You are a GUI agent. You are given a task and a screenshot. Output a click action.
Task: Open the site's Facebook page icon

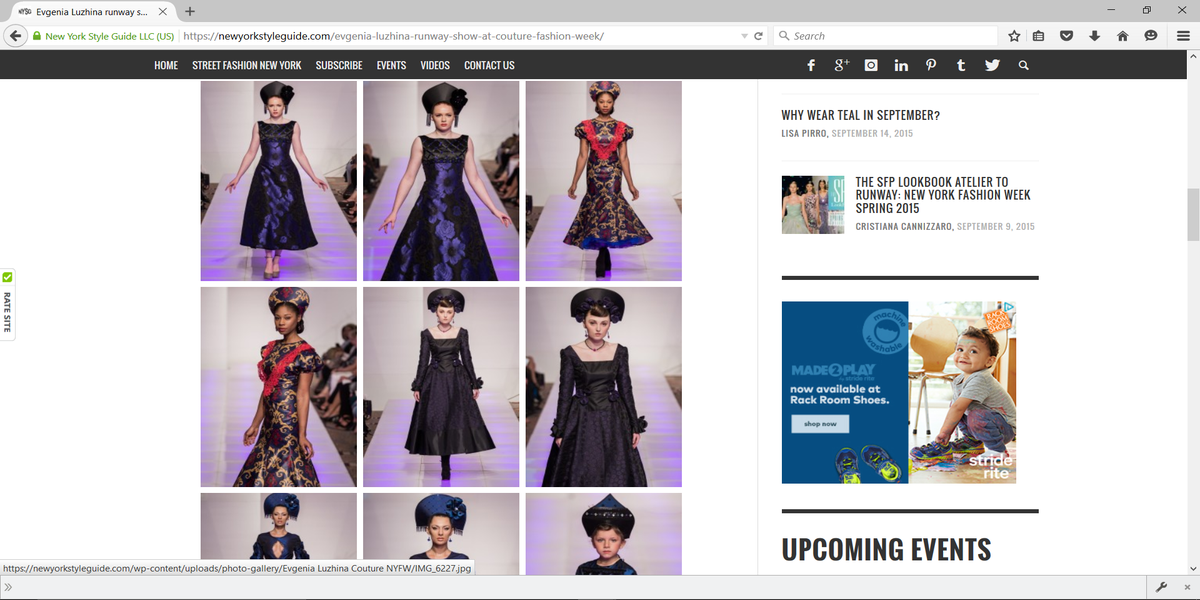pos(811,65)
